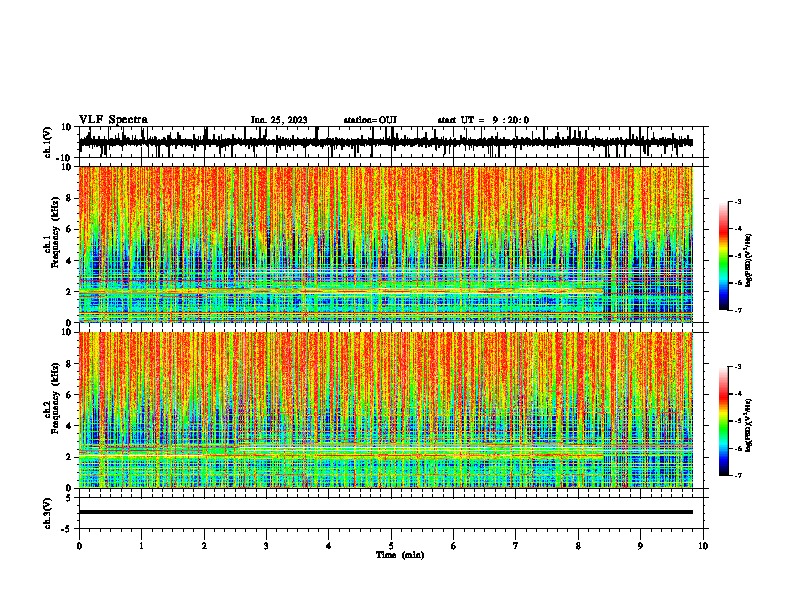Click the ch.1 voltage waveform panel
This screenshot has width=792, height=612.
click(393, 142)
